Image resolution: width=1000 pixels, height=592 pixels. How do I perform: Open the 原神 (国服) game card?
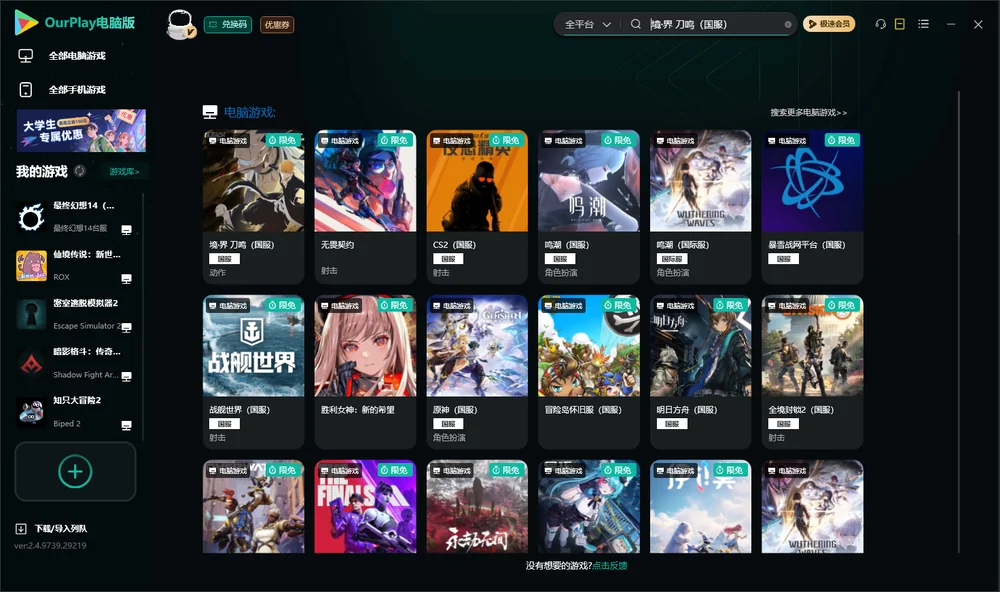[477, 372]
